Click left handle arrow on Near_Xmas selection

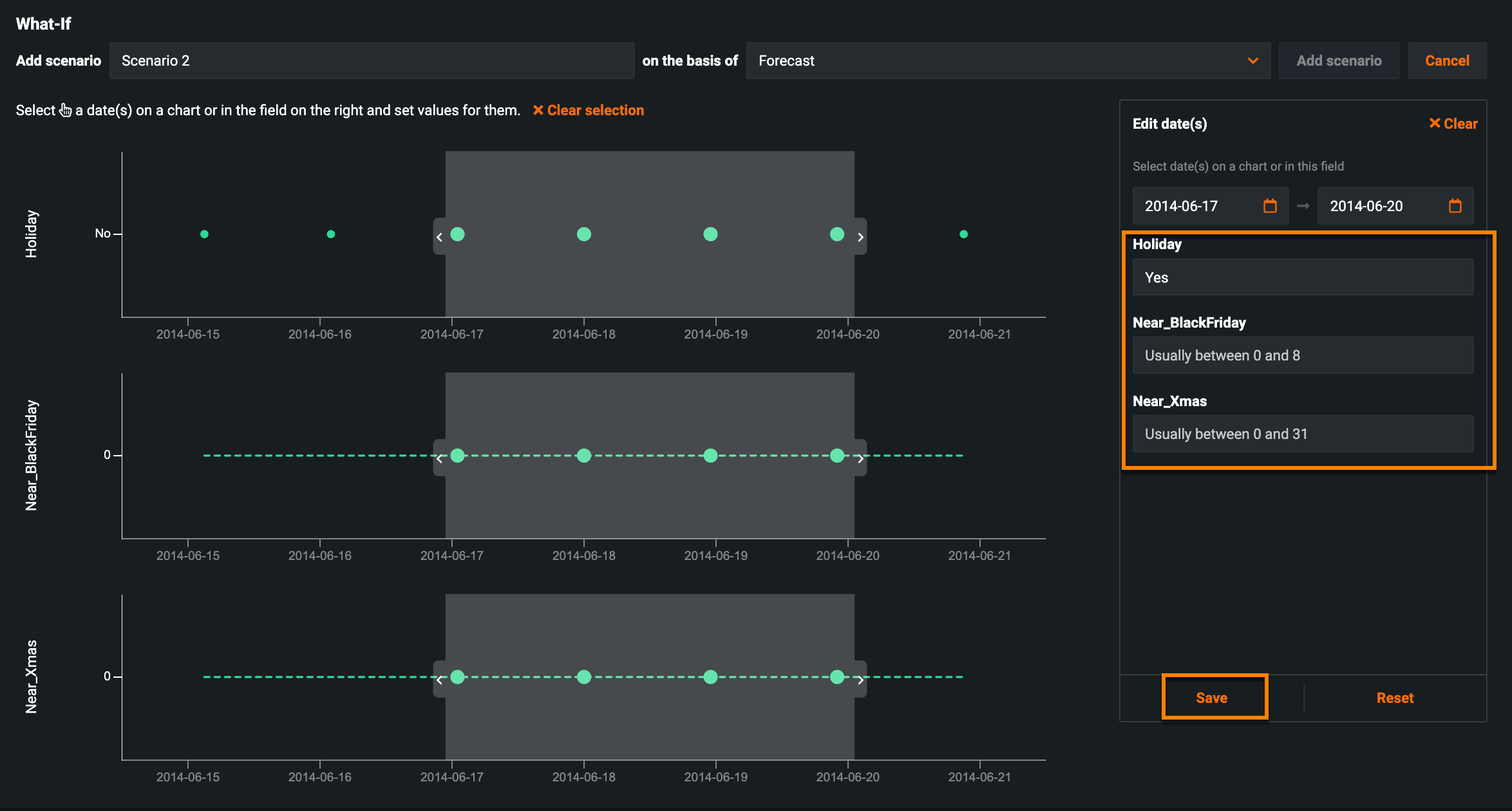pos(439,680)
